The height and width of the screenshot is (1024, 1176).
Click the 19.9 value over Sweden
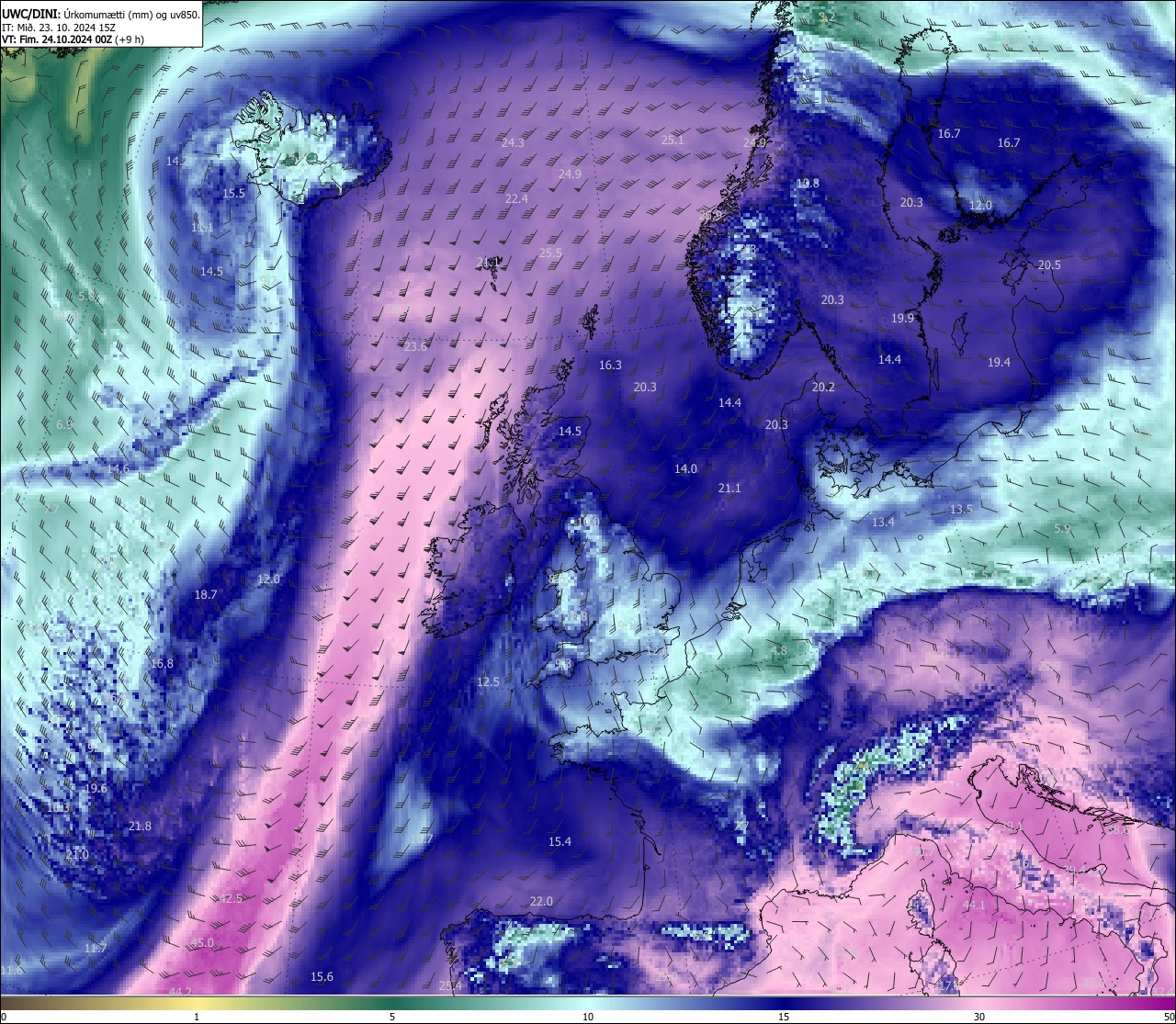(x=902, y=319)
